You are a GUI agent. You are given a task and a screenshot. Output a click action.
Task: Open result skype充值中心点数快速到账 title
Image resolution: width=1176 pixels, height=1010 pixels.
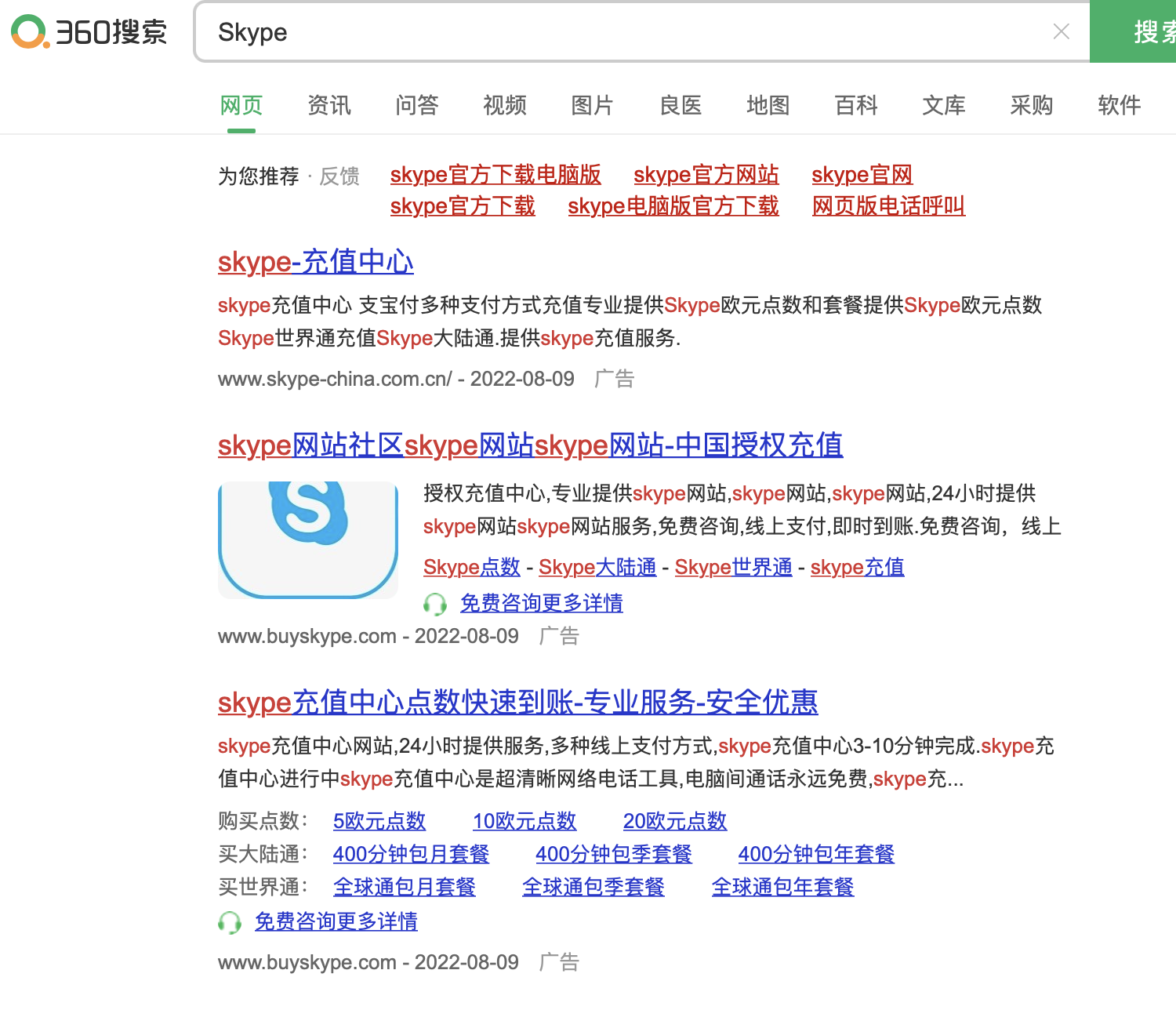coord(518,703)
